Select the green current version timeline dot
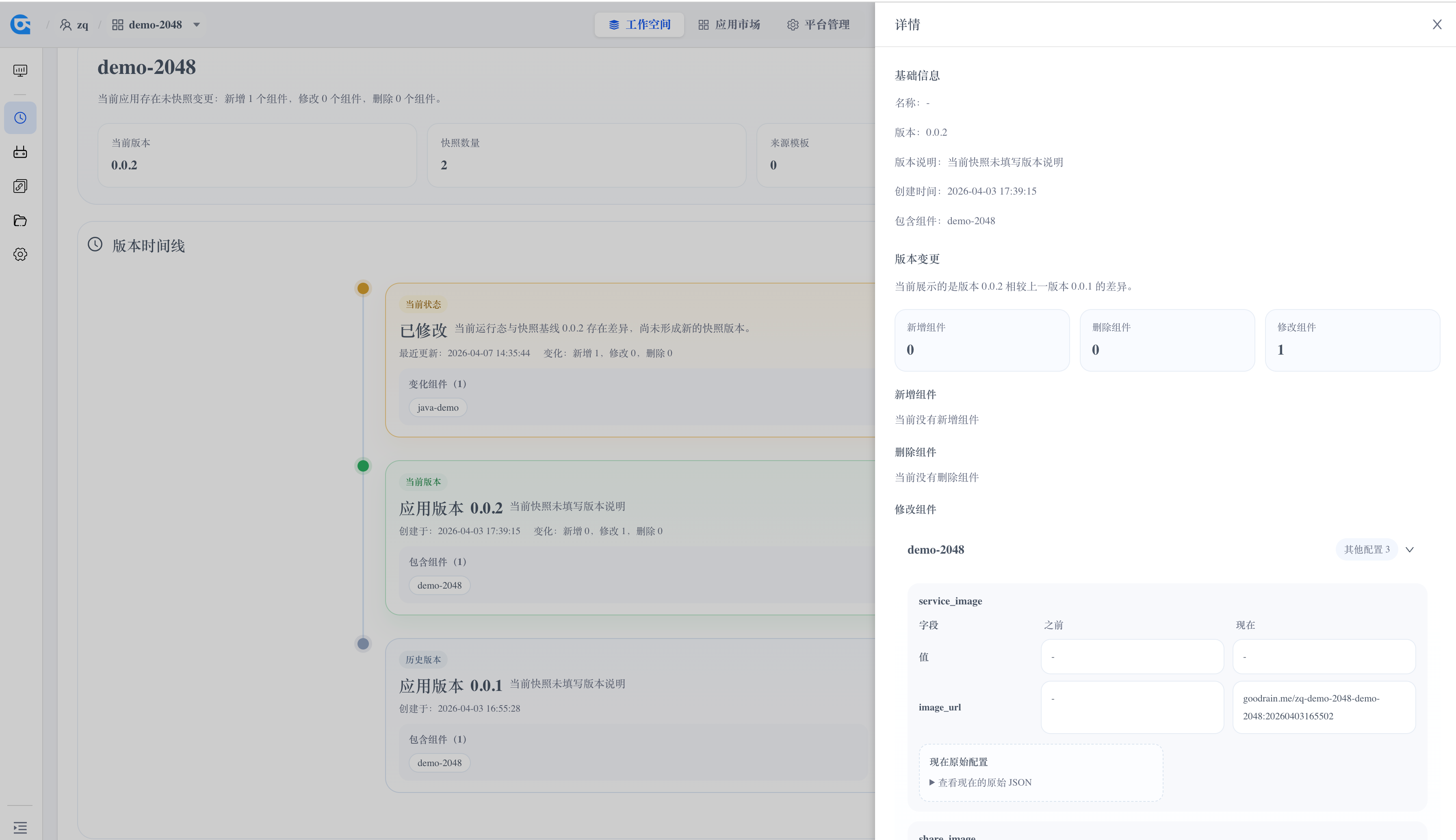 (363, 465)
